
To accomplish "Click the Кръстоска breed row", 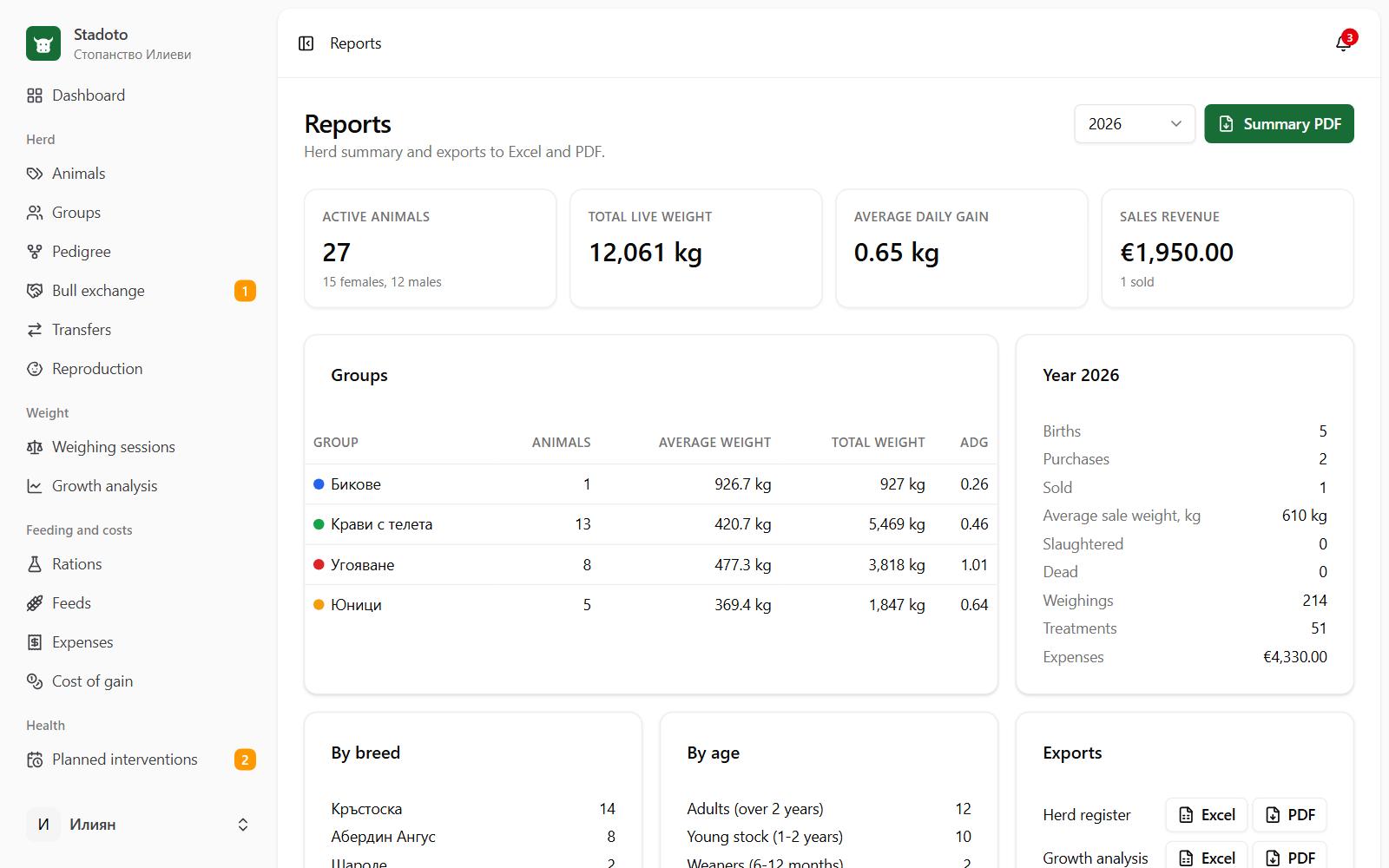I will 473,809.
